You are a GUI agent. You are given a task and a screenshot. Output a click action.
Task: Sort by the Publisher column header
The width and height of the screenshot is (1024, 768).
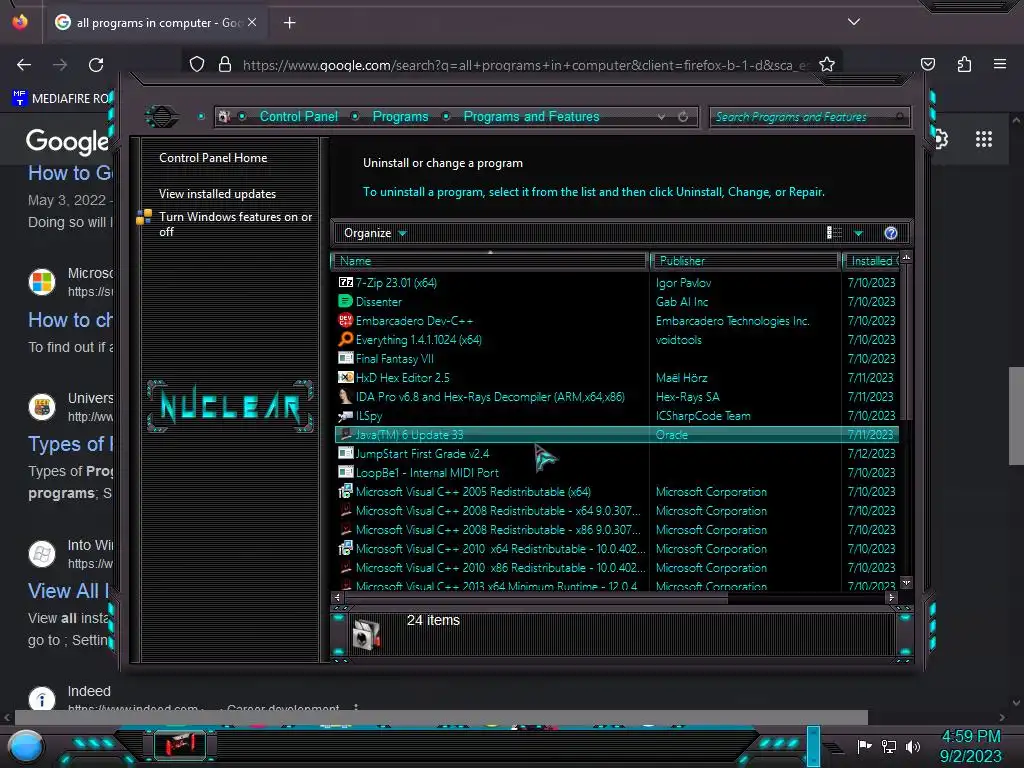click(745, 261)
